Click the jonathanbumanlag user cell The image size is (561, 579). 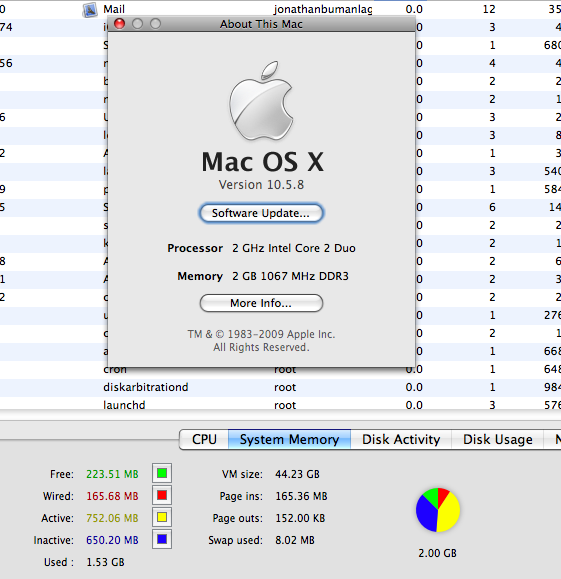point(323,9)
